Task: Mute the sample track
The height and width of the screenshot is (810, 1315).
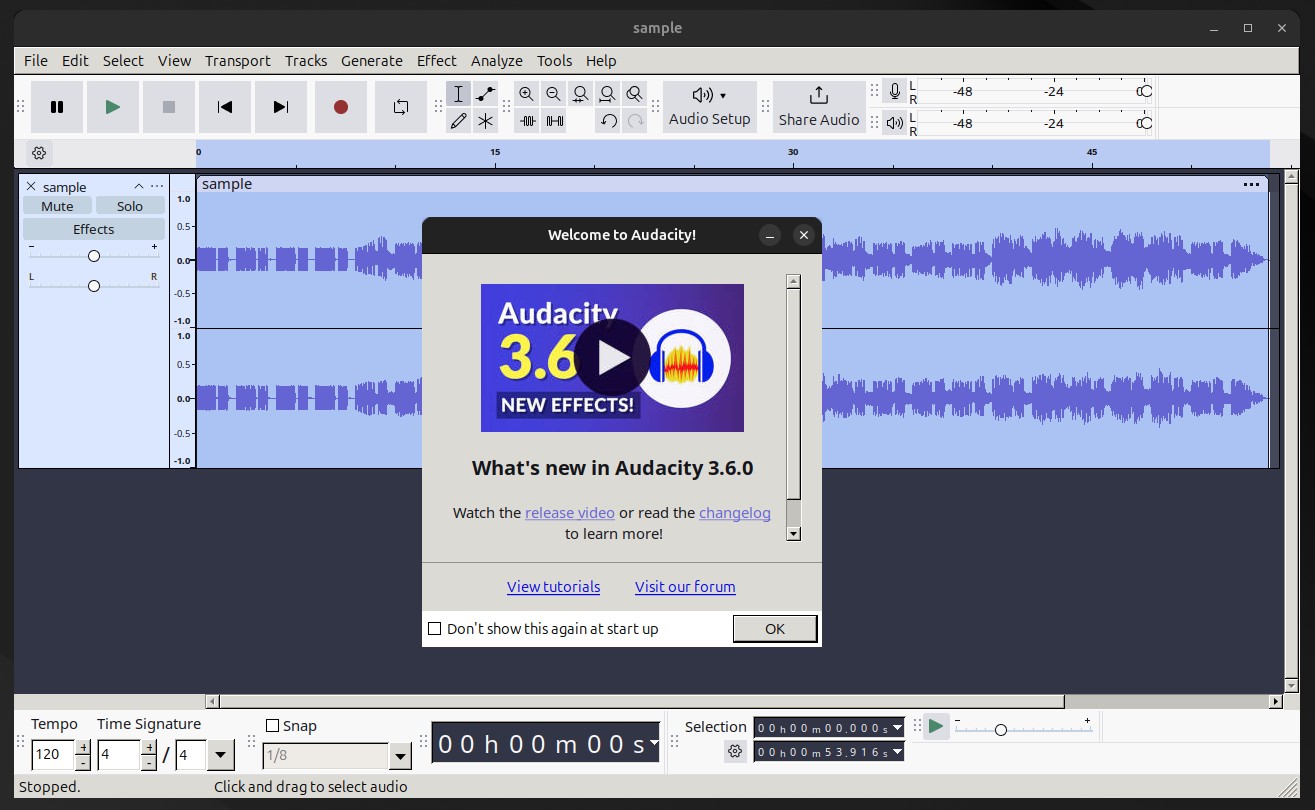Action: coord(57,206)
